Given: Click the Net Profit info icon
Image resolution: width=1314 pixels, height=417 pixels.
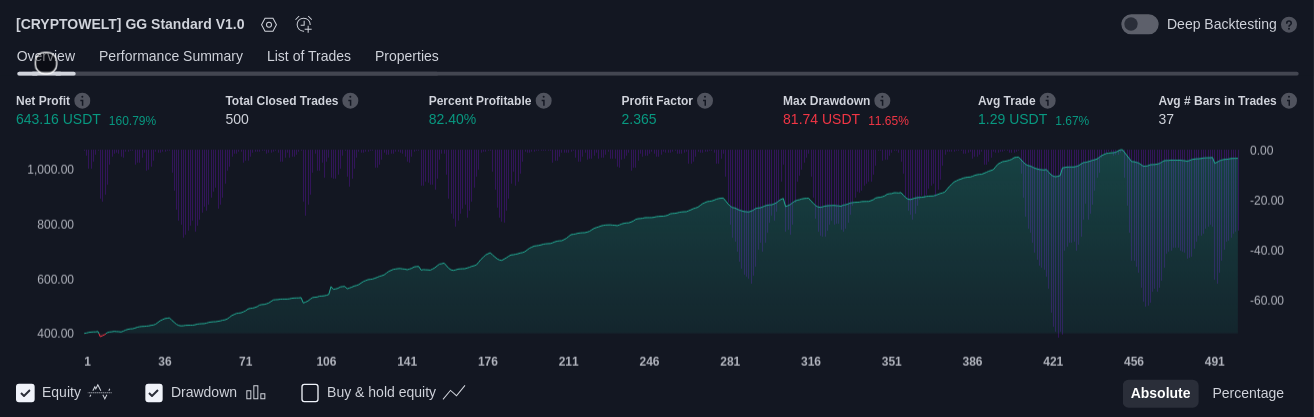Looking at the screenshot, I should (x=82, y=101).
